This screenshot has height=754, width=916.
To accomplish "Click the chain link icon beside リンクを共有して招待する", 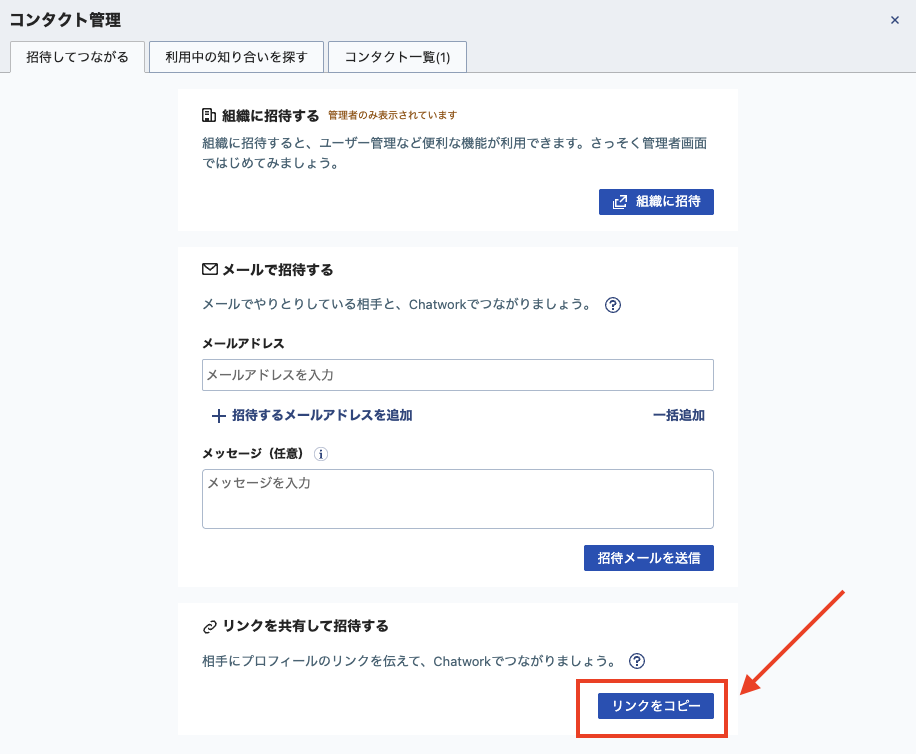I will [210, 627].
